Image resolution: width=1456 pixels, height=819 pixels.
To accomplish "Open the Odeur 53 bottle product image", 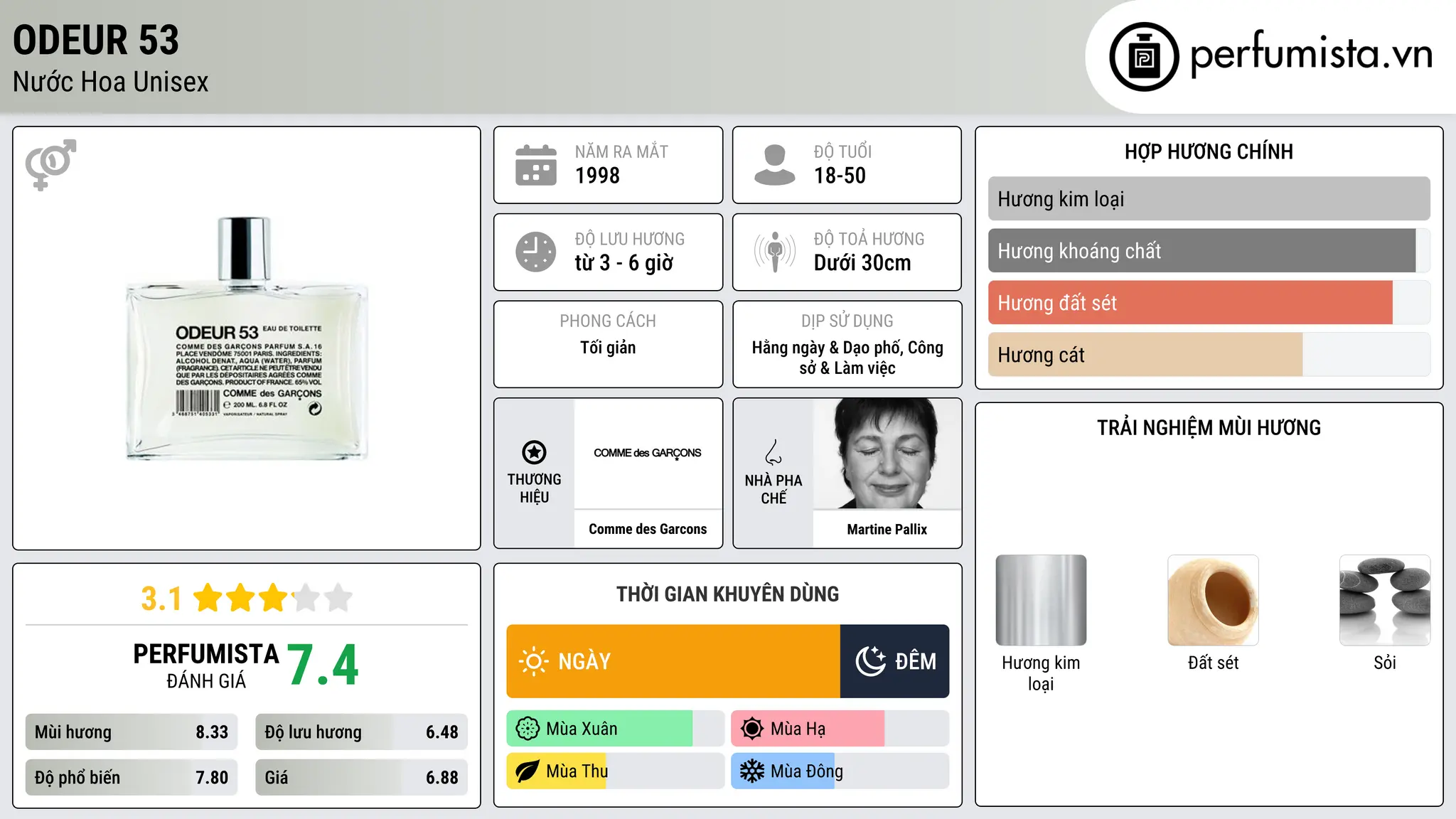I will pyautogui.click(x=247, y=338).
